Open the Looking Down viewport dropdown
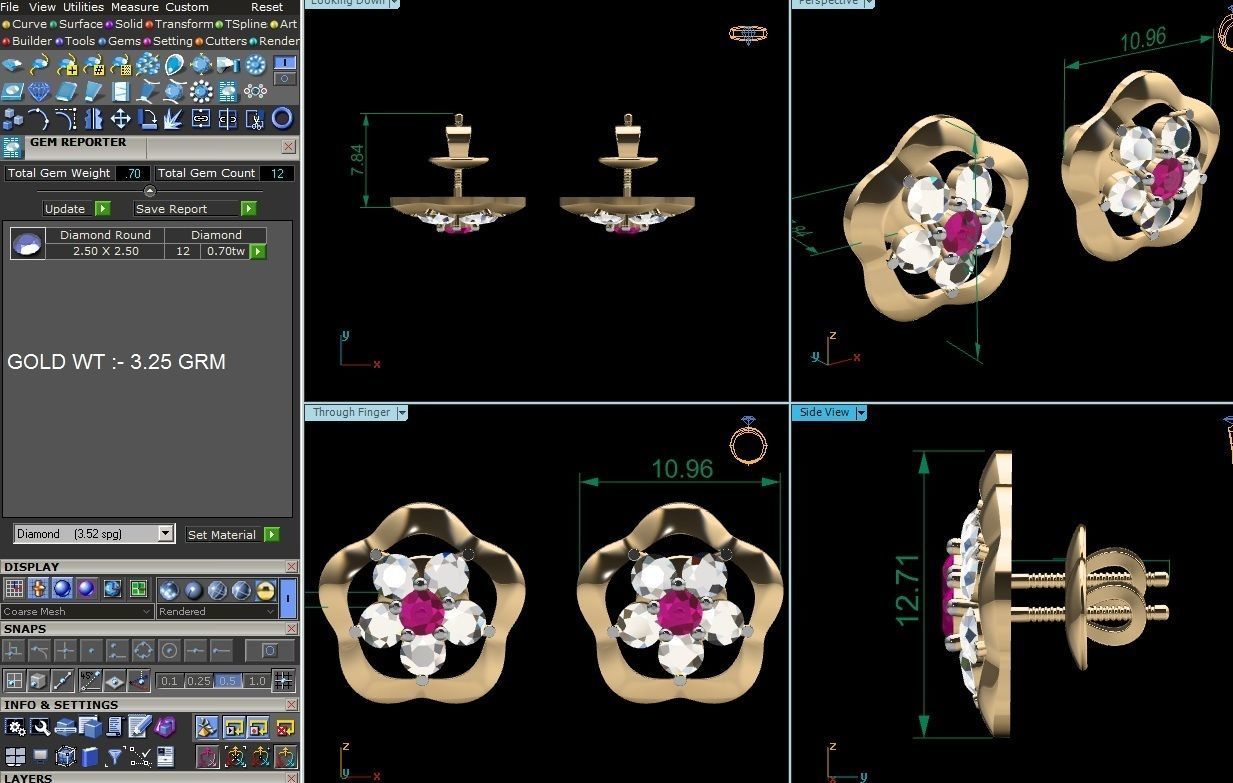This screenshot has height=783, width=1233. pos(394,3)
